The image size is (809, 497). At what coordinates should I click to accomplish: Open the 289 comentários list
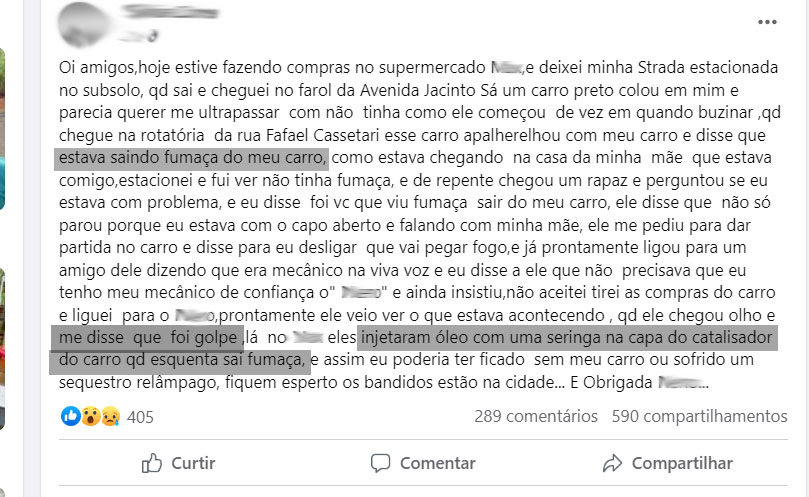(535, 417)
